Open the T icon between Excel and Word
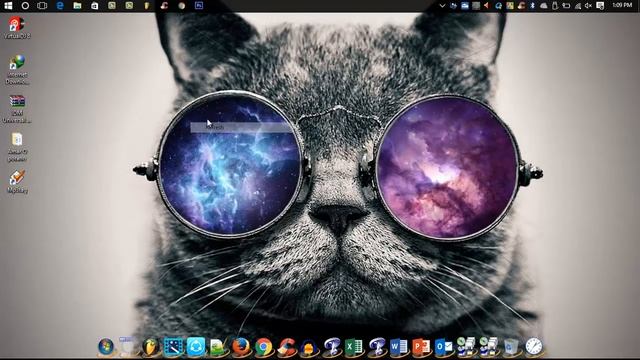 click(x=377, y=347)
